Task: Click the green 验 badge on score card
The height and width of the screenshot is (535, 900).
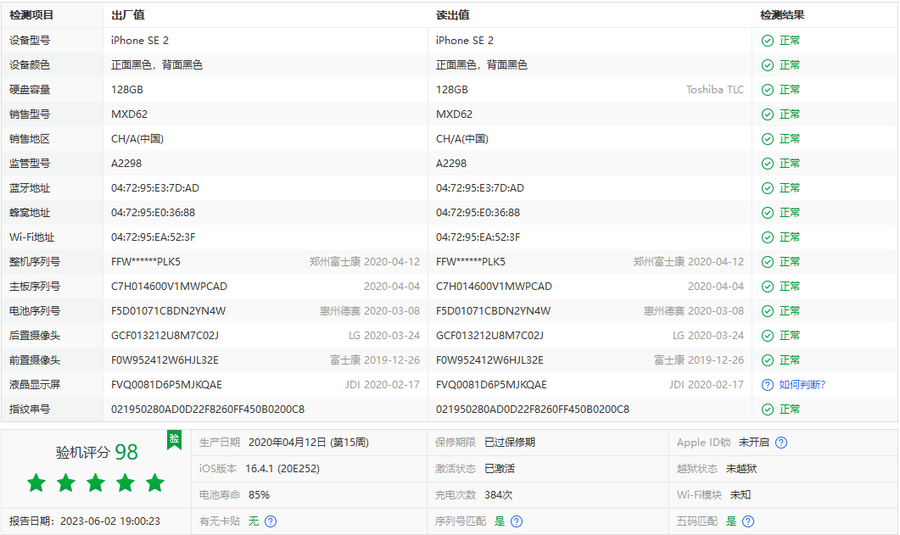Action: [x=174, y=440]
